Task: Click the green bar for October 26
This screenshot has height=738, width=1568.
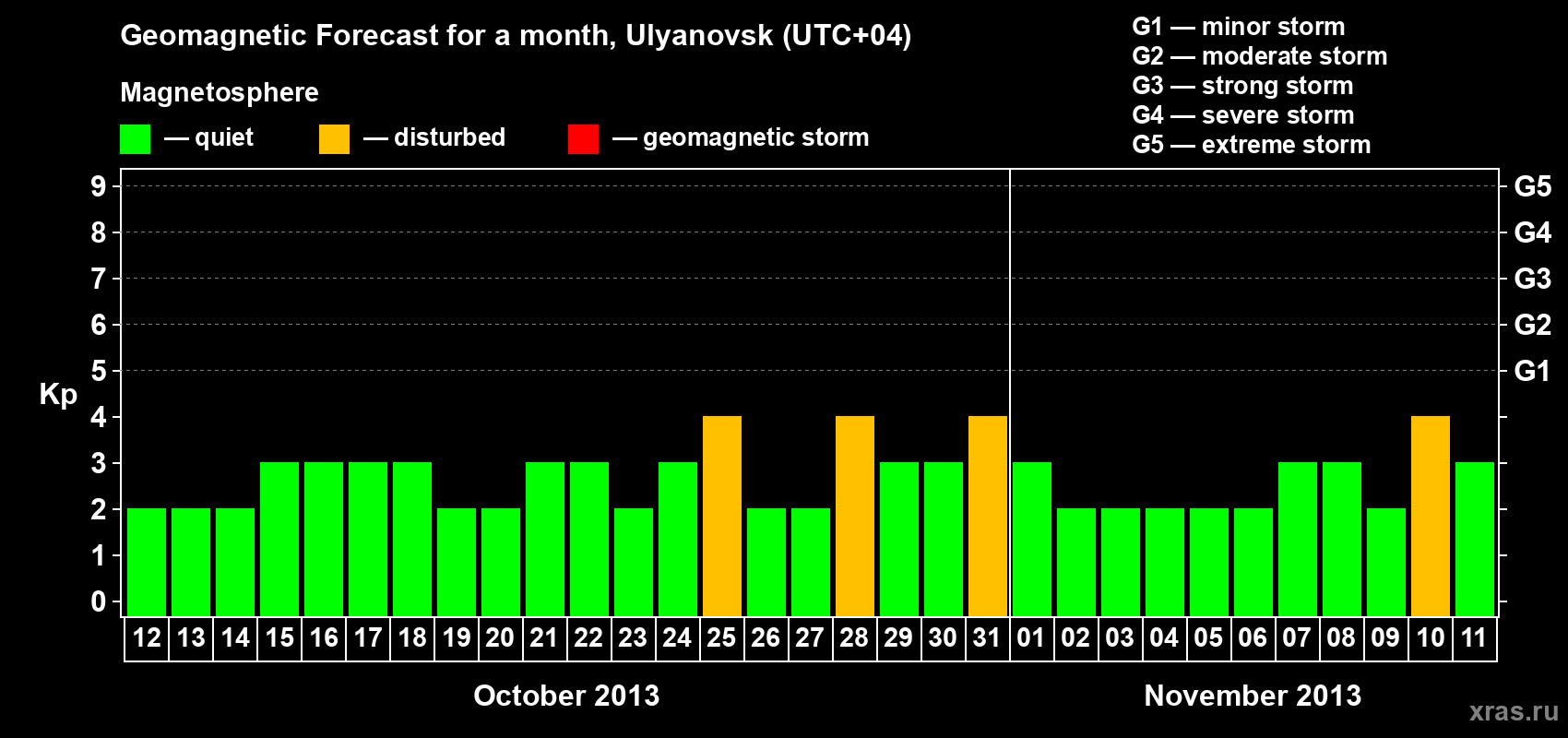Action: (x=766, y=562)
